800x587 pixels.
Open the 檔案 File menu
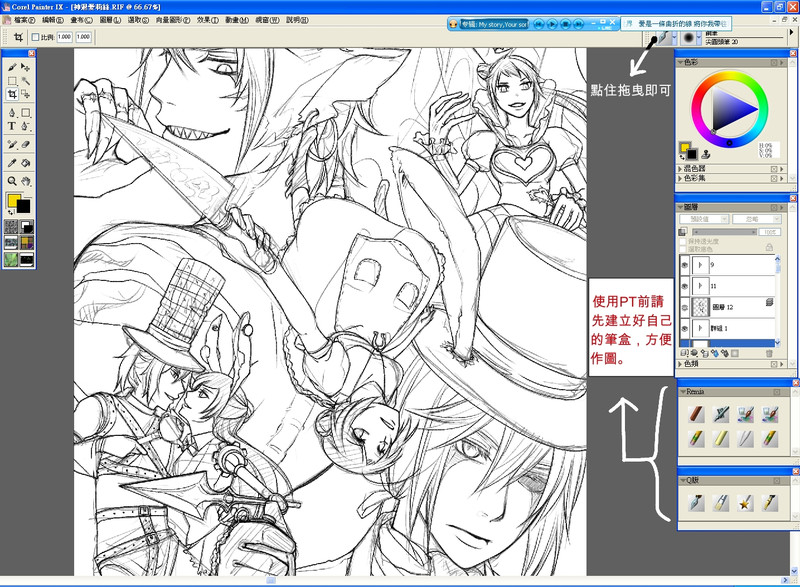24,20
